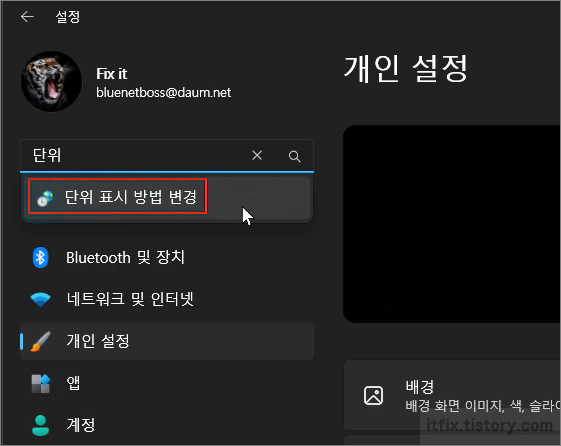Viewport: 561px width, 446px height.
Task: Click the Wi-Fi network icon in sidebar
Action: pyautogui.click(x=40, y=299)
